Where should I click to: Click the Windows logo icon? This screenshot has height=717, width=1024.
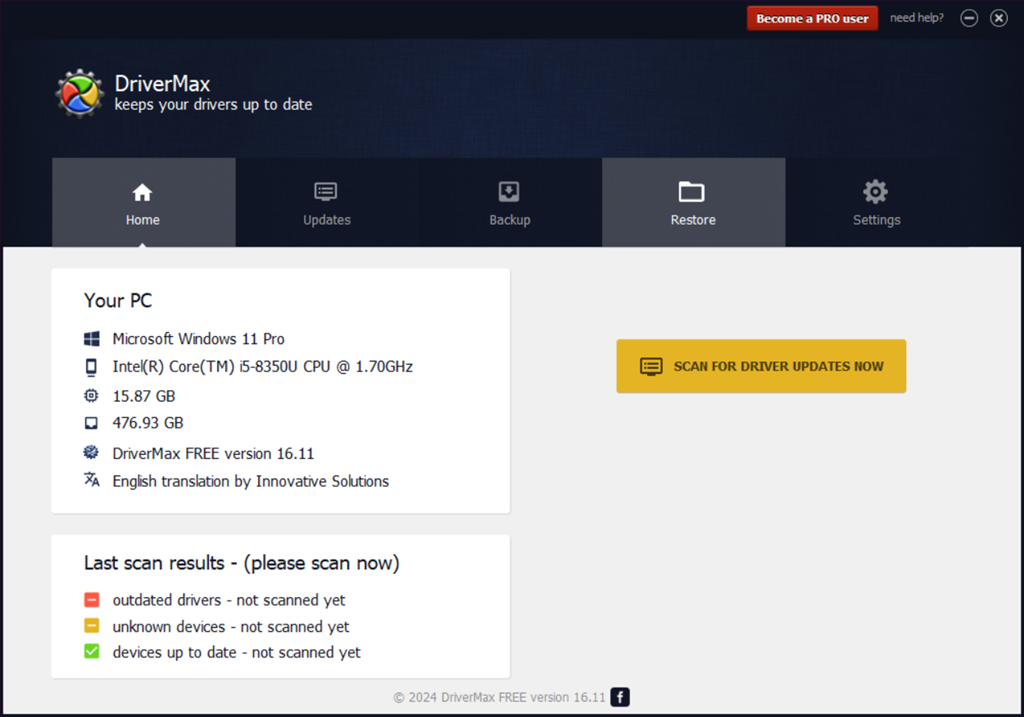91,338
